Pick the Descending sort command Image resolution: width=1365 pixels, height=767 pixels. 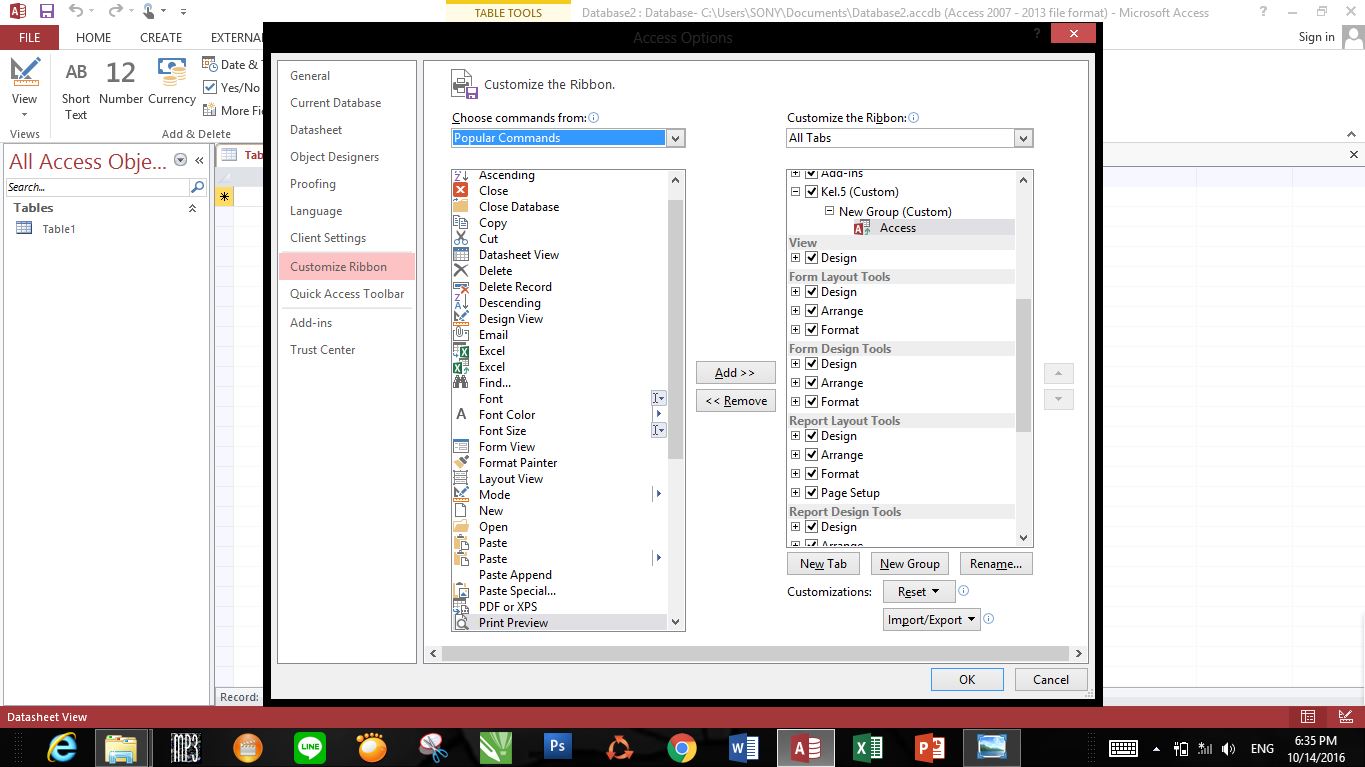[x=559, y=303]
